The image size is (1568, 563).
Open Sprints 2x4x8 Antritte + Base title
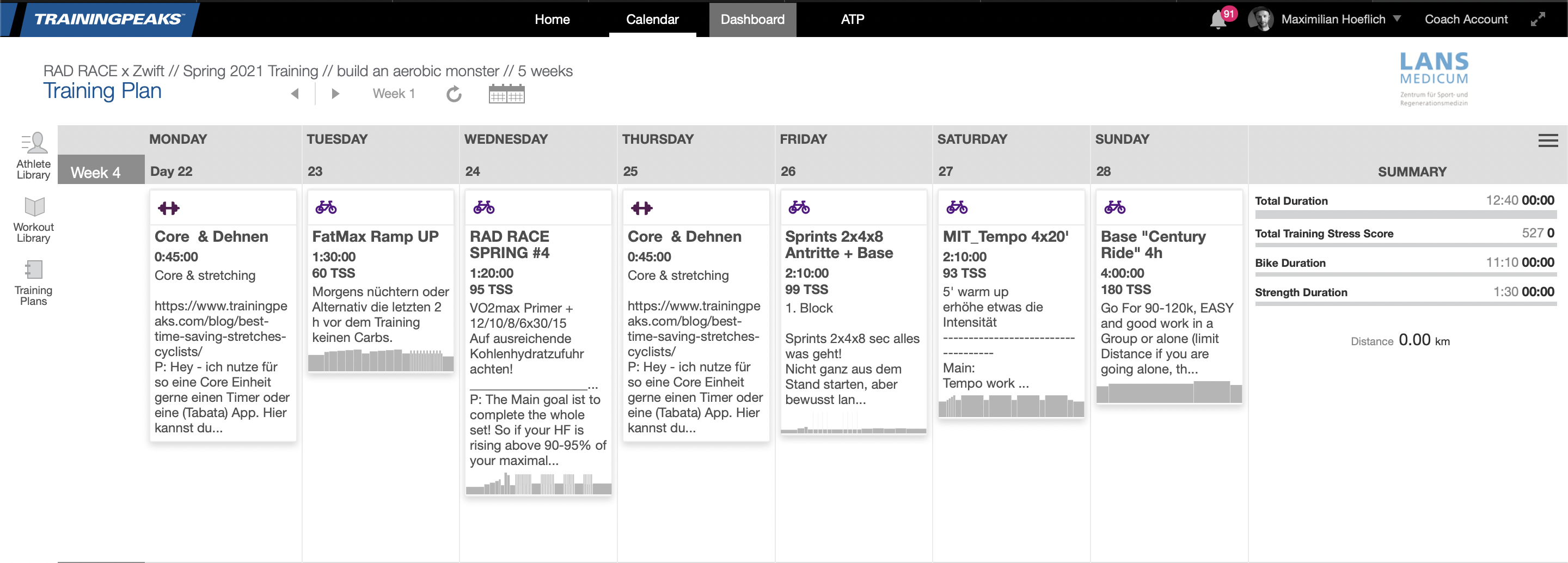[839, 244]
